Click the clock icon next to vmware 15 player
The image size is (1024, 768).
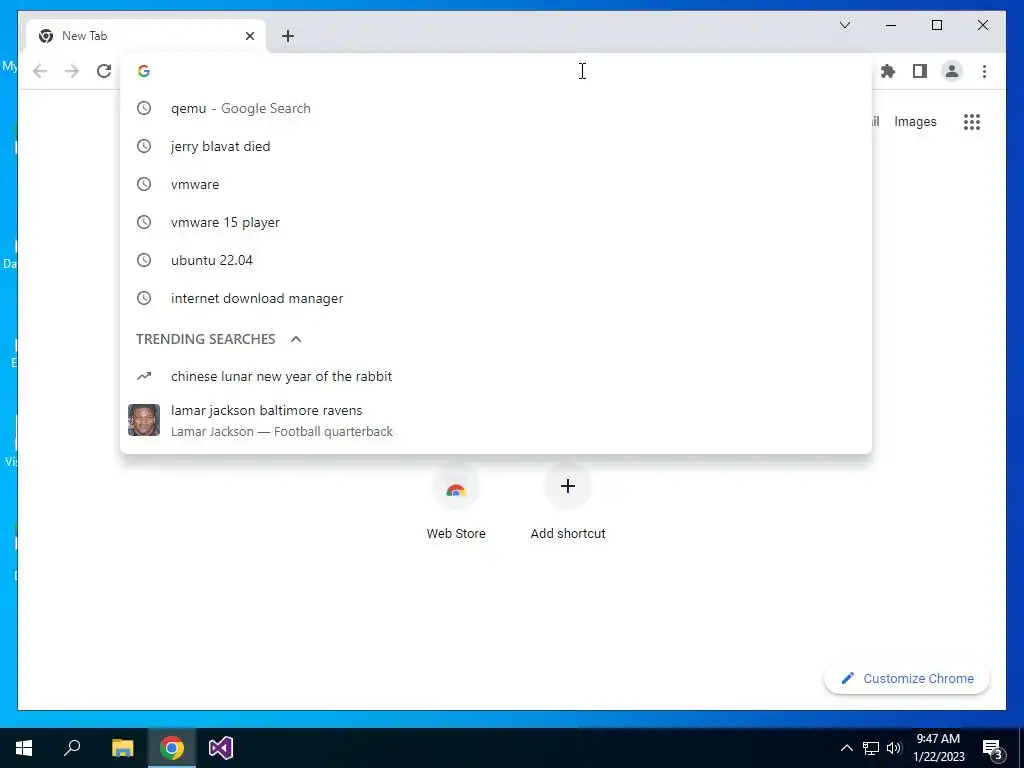pyautogui.click(x=144, y=222)
